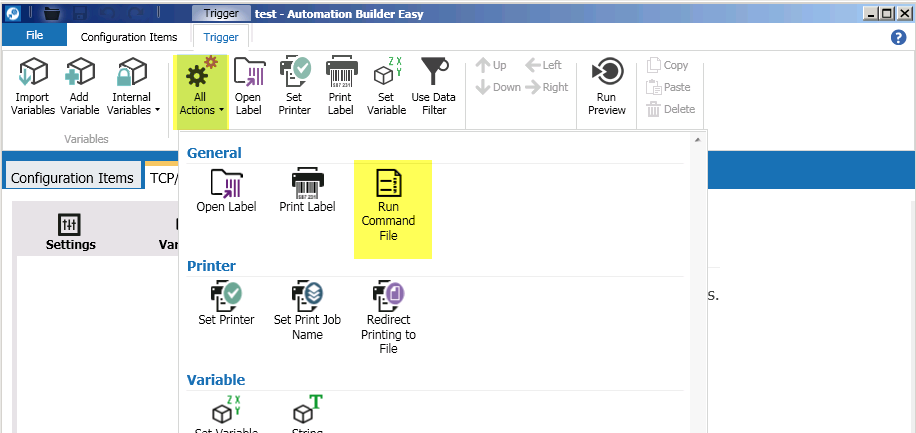916x433 pixels.
Task: Click Set Variable ribbon icon
Action: tap(386, 87)
